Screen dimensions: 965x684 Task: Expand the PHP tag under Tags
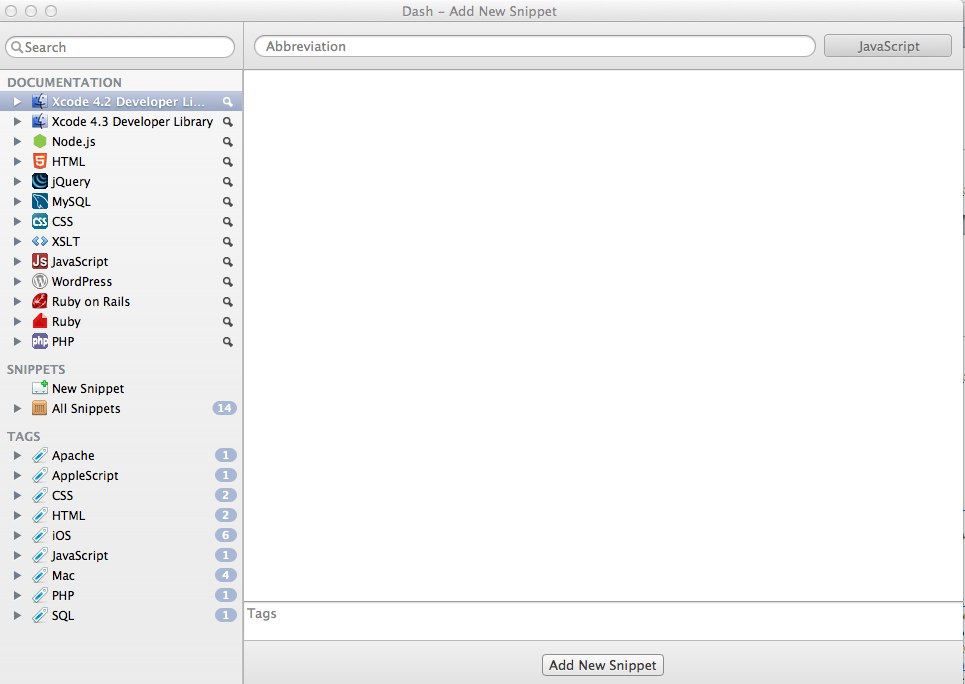tap(17, 595)
